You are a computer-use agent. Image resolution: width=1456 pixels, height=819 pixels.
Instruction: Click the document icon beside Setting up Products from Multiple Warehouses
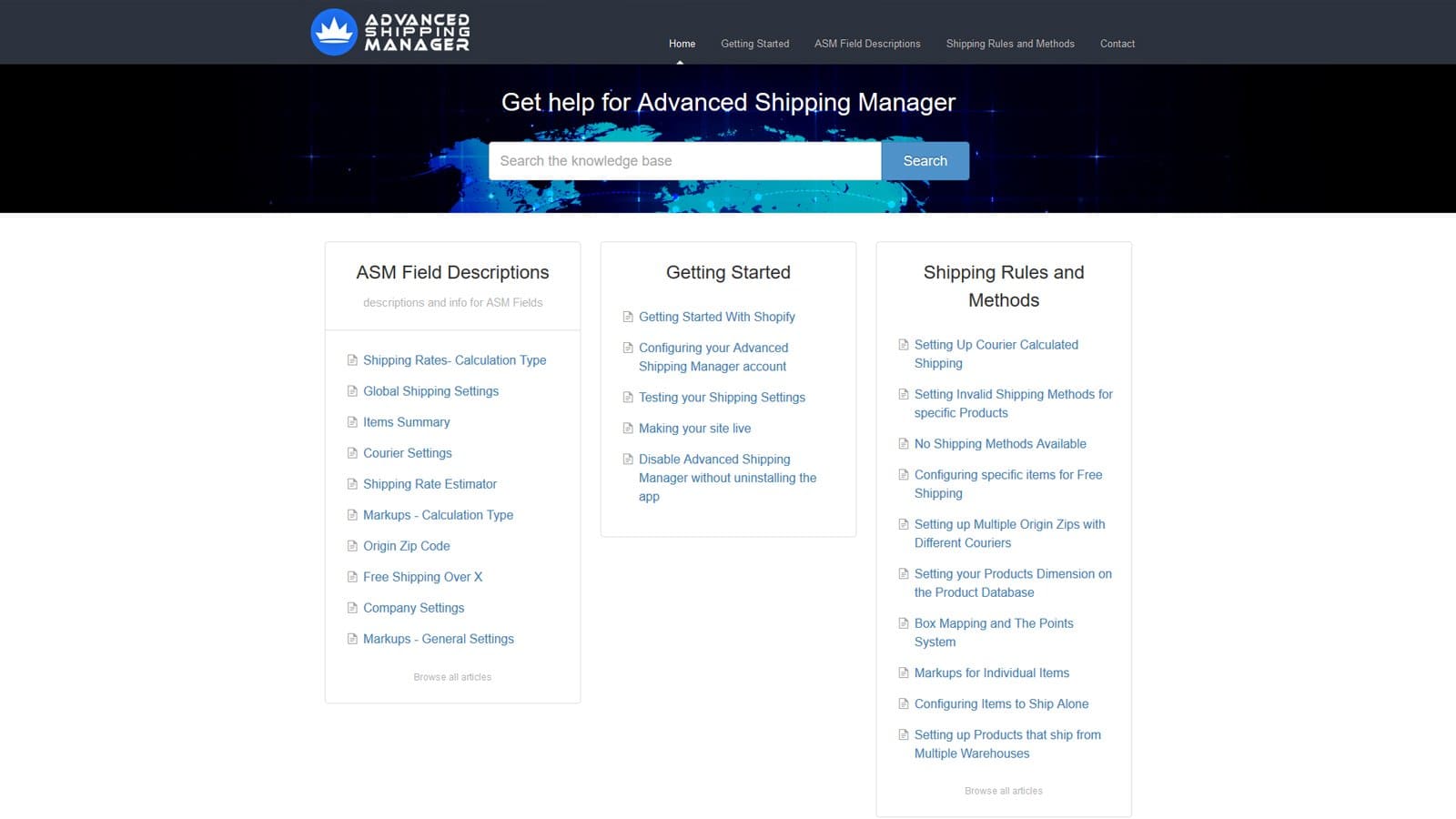[x=904, y=735]
